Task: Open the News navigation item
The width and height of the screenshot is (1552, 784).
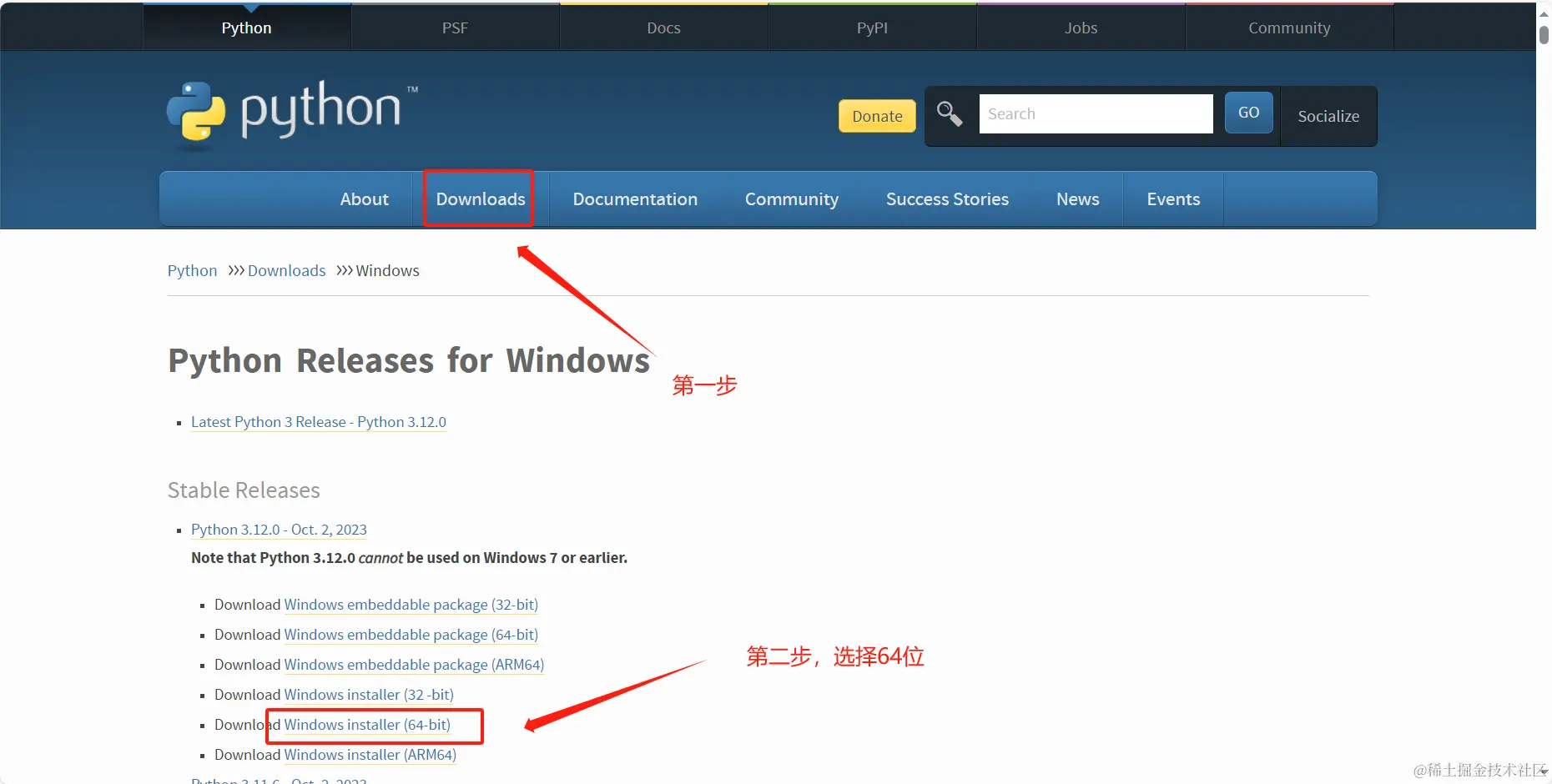Action: click(x=1078, y=199)
